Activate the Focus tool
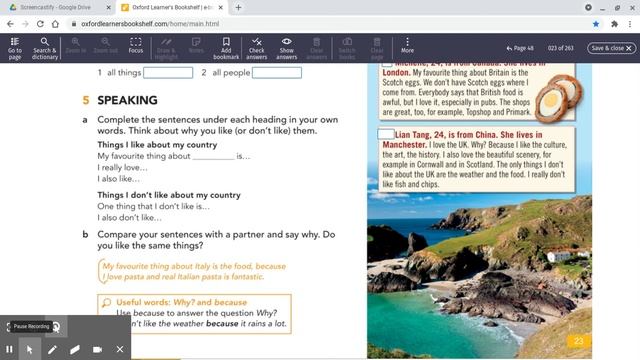The height and width of the screenshot is (360, 640). 136,45
